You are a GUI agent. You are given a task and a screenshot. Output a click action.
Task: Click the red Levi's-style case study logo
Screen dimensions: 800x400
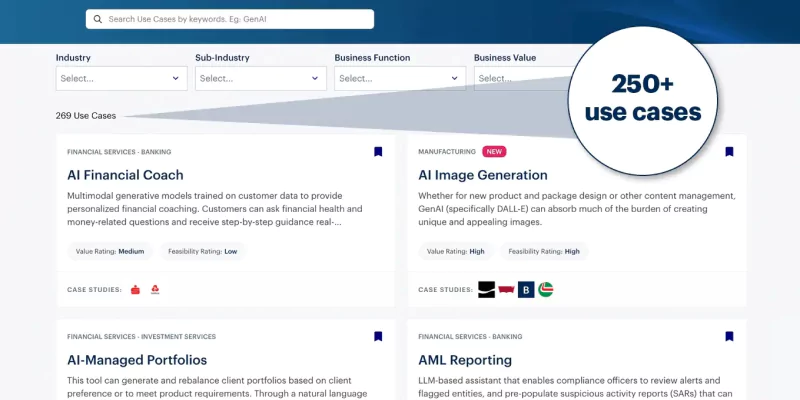coord(507,290)
